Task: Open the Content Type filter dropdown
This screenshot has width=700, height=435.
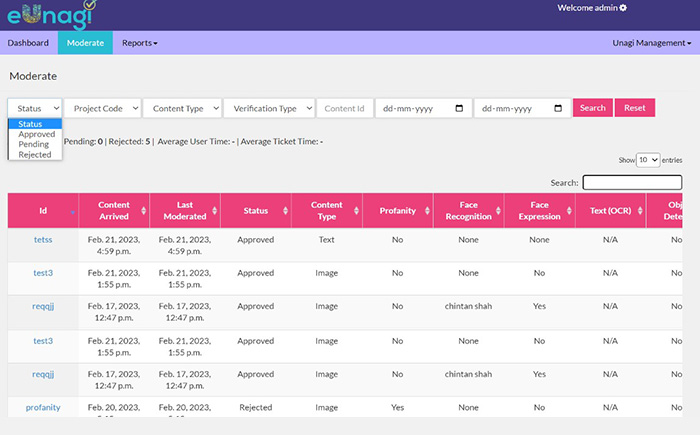Action: [182, 108]
